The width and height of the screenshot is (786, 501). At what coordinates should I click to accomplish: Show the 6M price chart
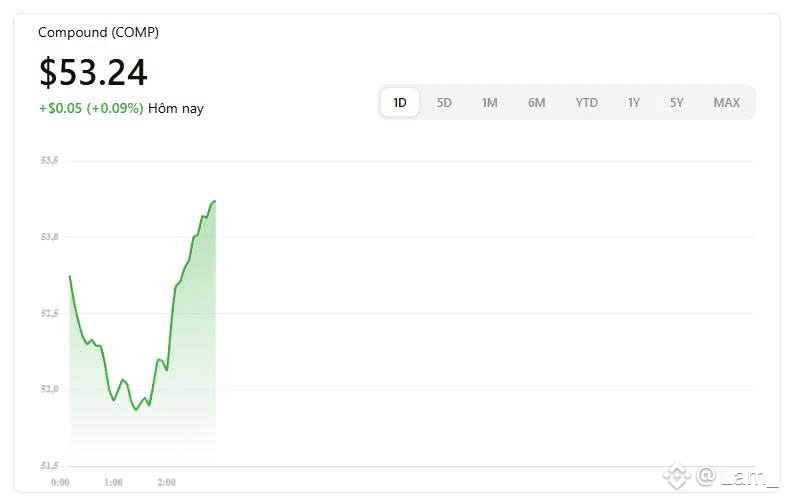click(x=536, y=102)
